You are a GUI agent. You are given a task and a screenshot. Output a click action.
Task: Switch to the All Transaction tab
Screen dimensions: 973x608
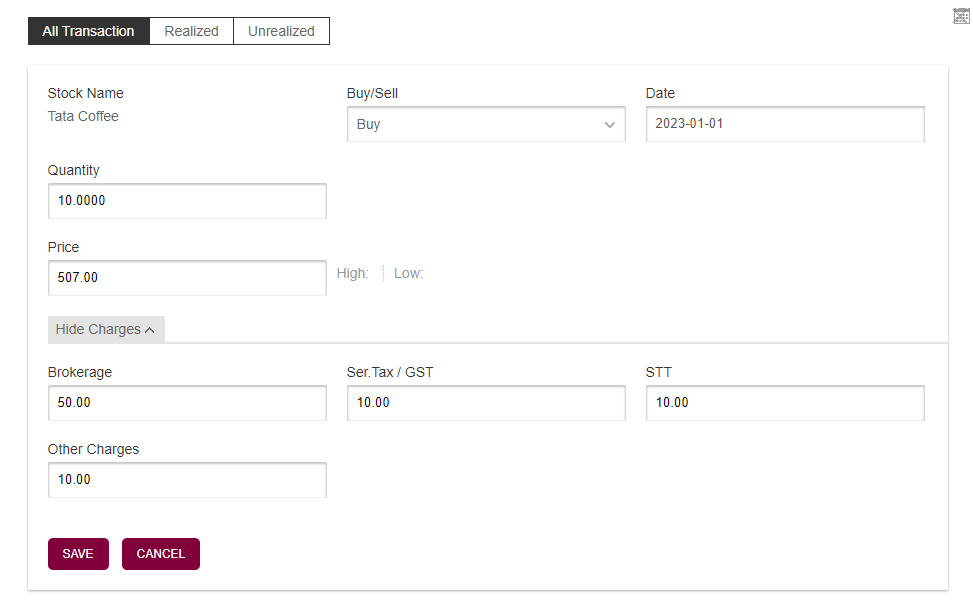(89, 31)
